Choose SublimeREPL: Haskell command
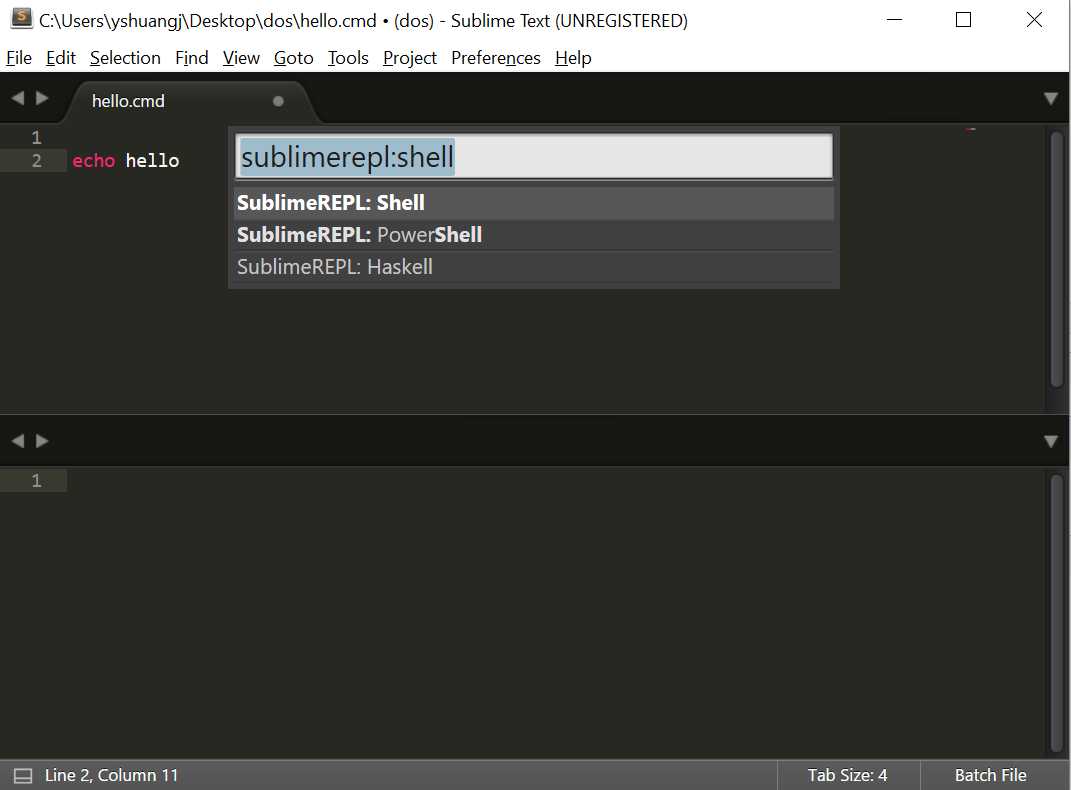 pos(533,267)
